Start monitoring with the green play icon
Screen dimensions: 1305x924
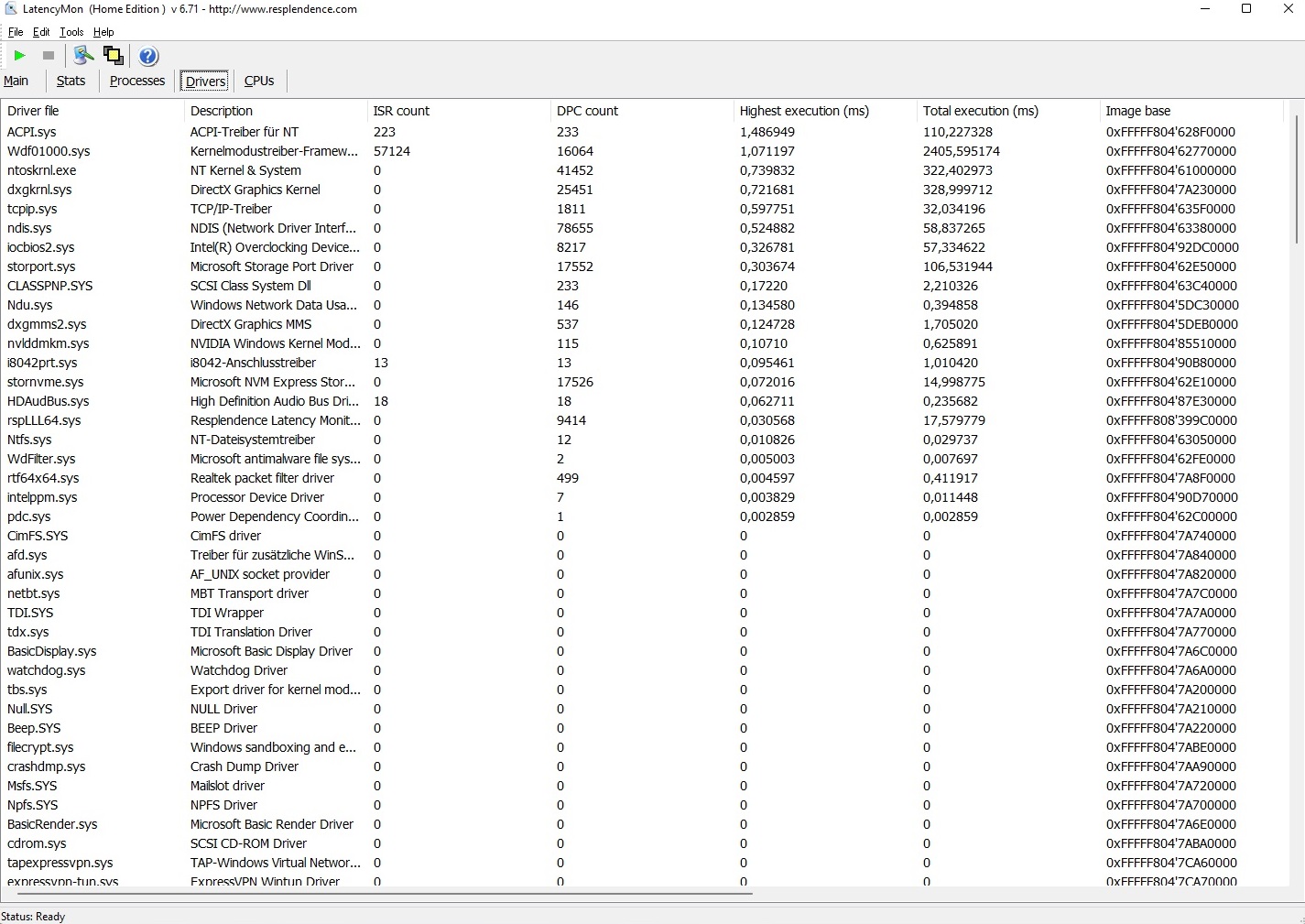(x=19, y=56)
